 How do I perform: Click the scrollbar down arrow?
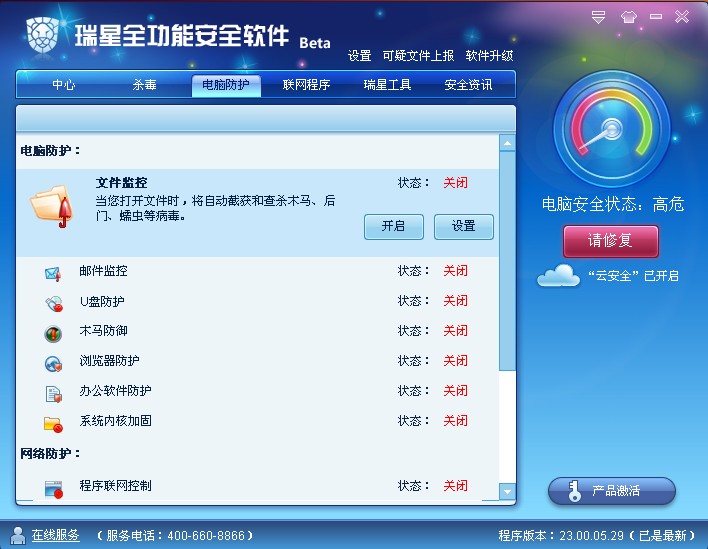(x=508, y=491)
